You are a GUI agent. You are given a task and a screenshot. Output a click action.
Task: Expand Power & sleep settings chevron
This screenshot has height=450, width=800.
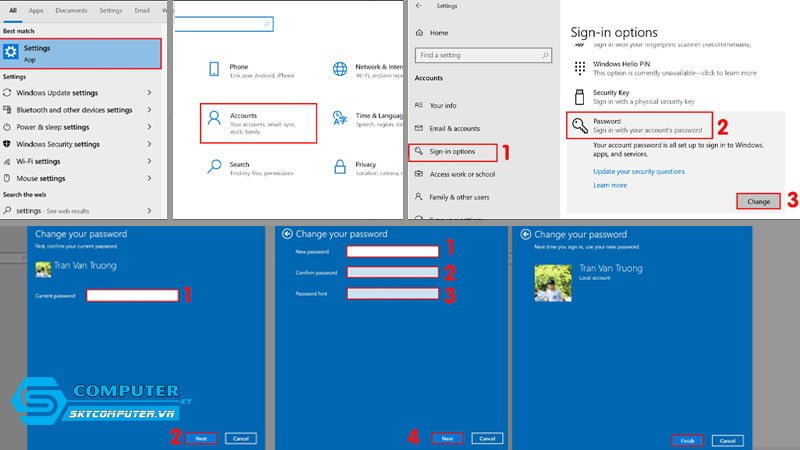click(x=149, y=127)
